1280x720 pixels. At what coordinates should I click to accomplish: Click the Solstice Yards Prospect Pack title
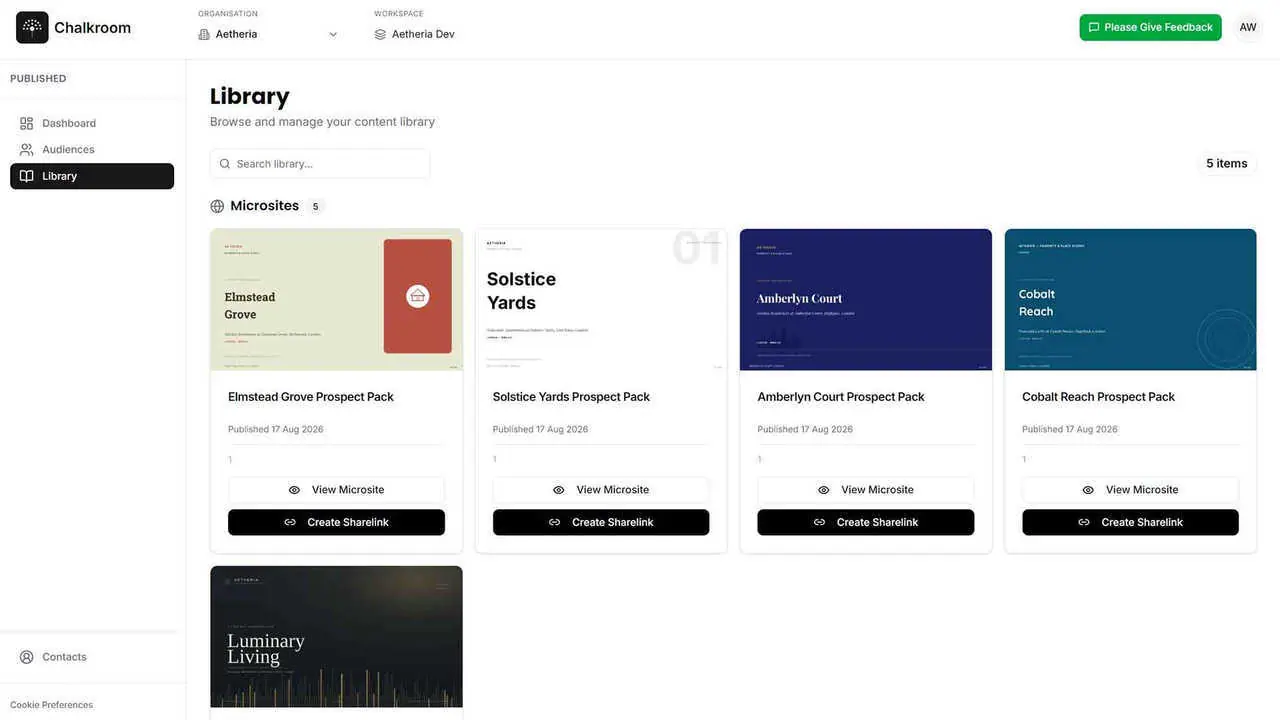571,397
